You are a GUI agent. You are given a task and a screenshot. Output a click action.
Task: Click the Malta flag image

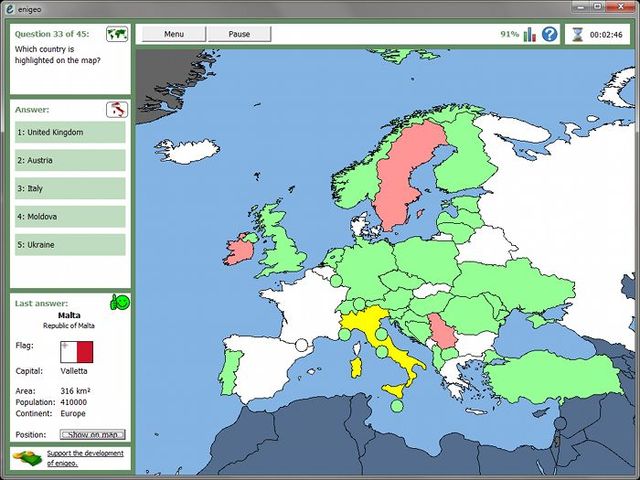tap(77, 352)
